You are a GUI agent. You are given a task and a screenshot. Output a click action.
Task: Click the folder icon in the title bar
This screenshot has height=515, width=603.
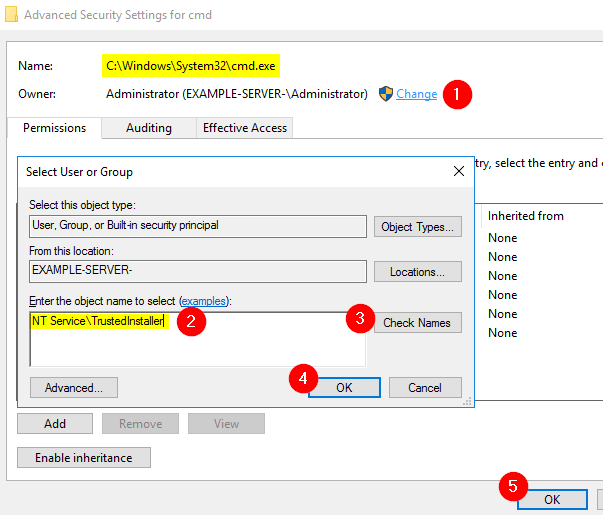tap(10, 15)
